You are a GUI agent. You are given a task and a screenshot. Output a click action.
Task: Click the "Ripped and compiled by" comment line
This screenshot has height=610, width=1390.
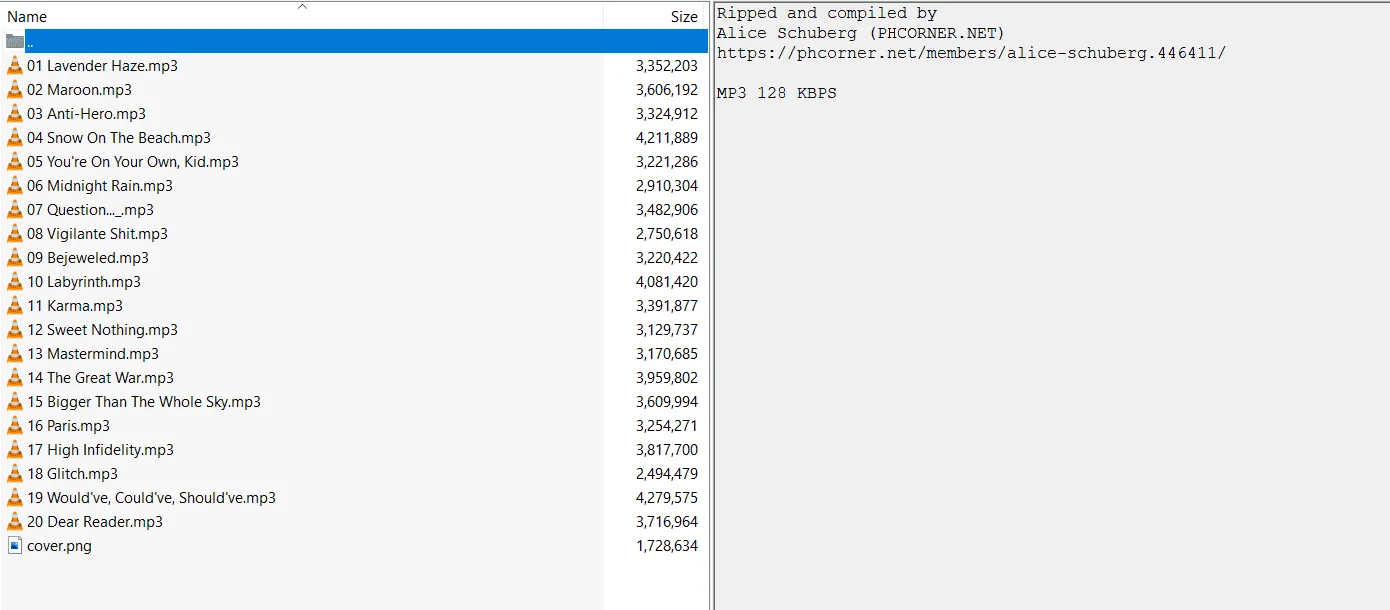[x=827, y=13]
